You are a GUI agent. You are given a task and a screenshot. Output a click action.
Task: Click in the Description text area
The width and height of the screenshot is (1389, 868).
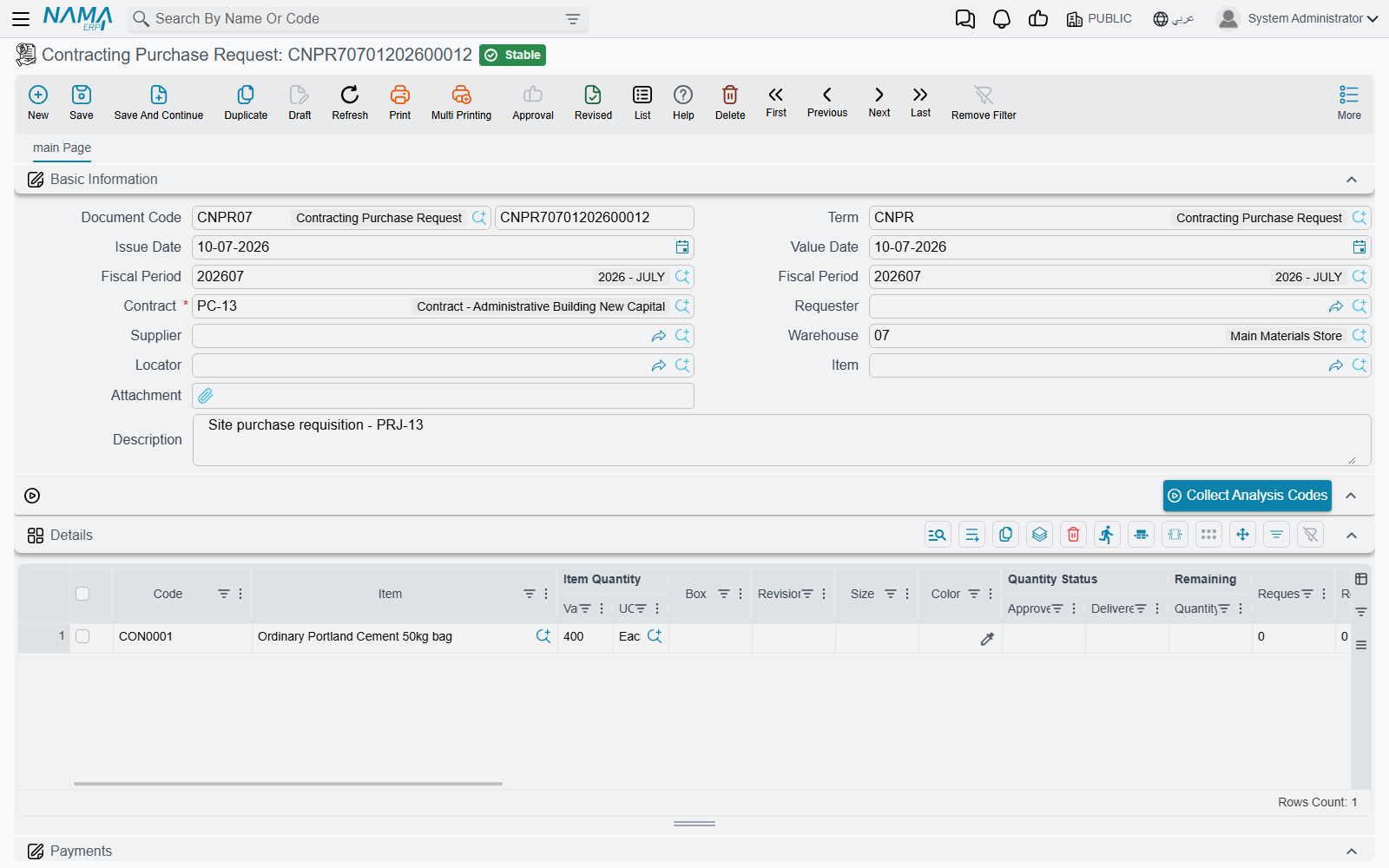click(x=781, y=440)
